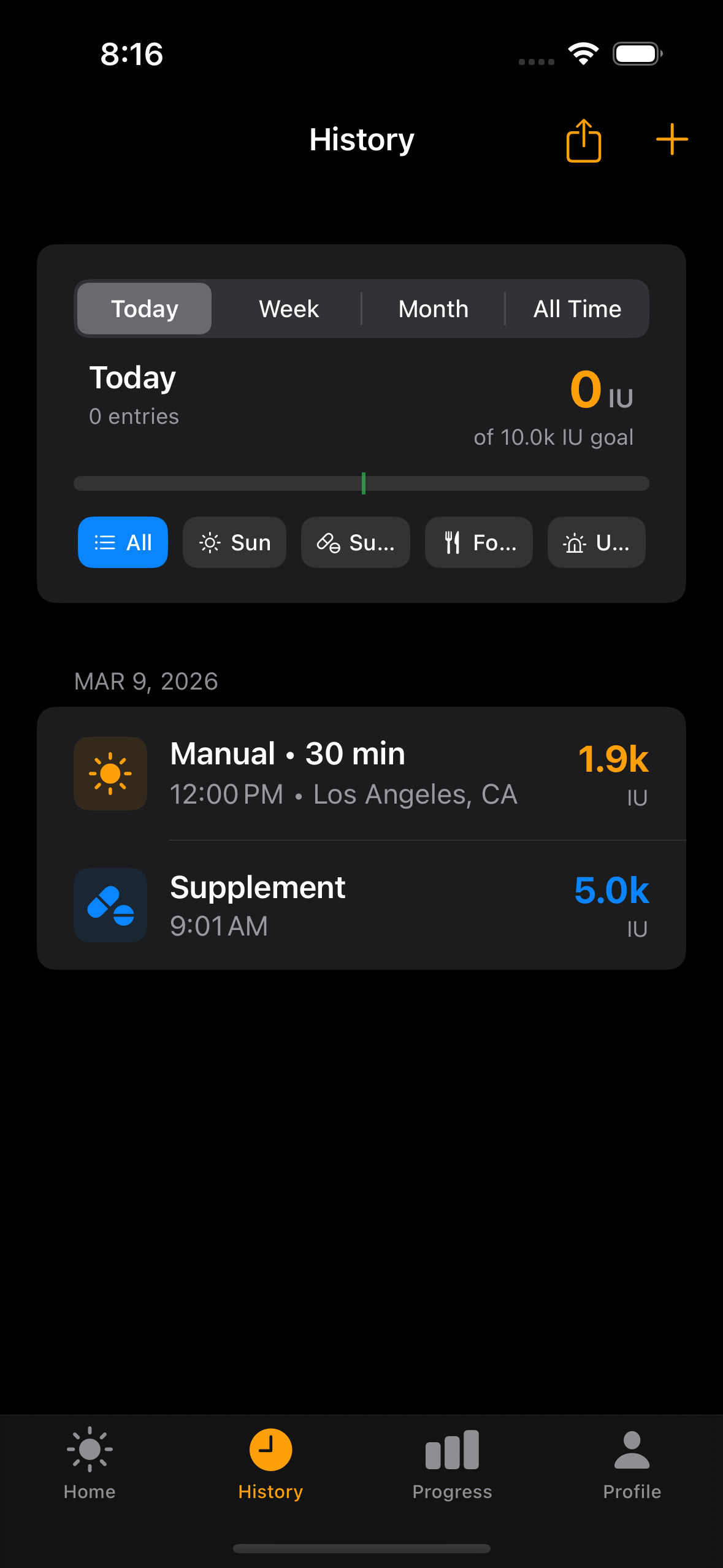723x1568 pixels.
Task: Switch time range to All Time
Action: [577, 309]
